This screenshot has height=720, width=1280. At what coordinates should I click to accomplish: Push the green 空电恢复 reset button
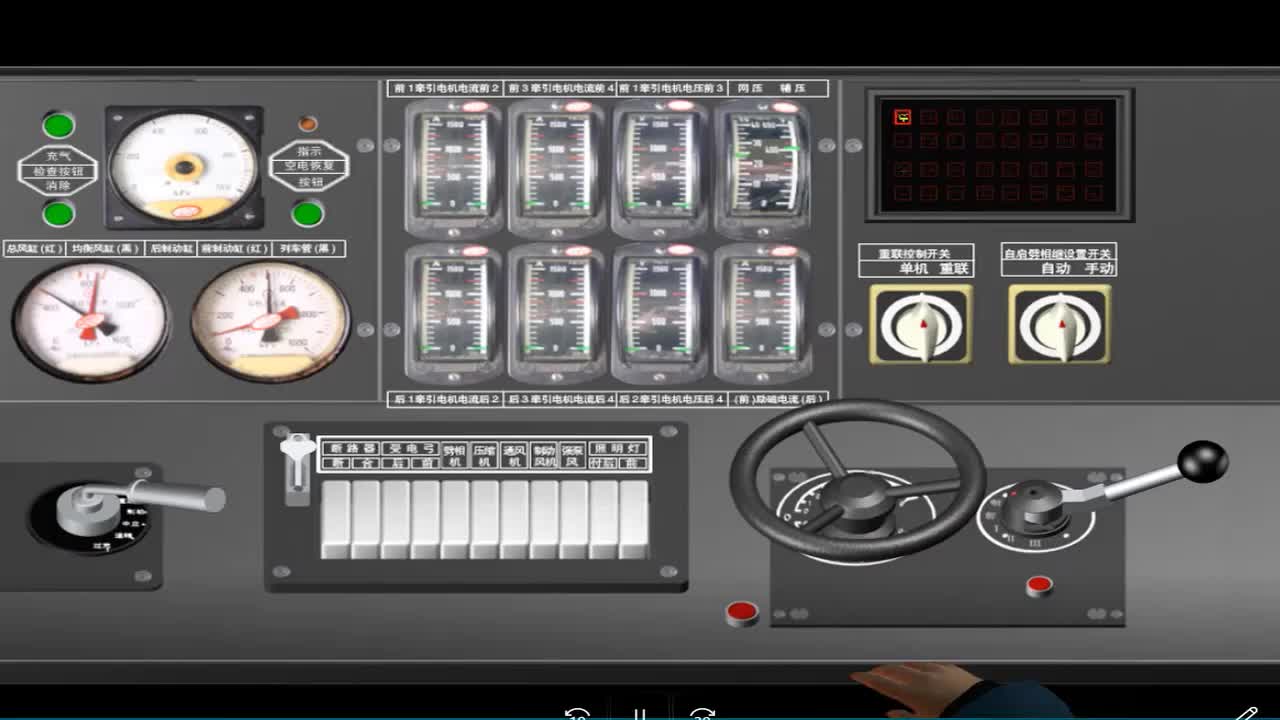point(307,213)
